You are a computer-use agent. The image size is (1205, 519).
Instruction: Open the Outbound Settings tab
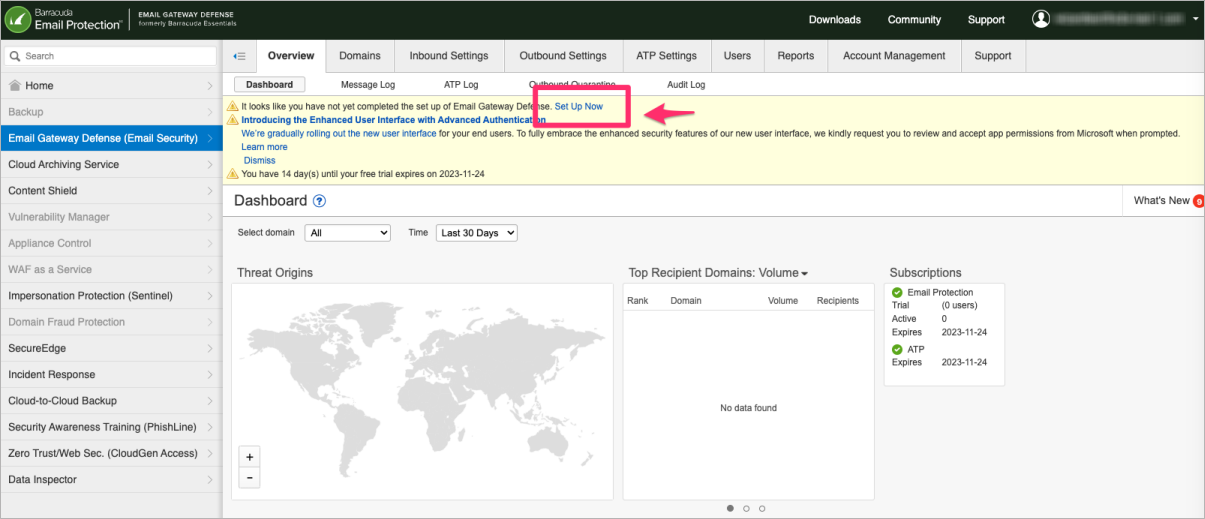click(563, 56)
